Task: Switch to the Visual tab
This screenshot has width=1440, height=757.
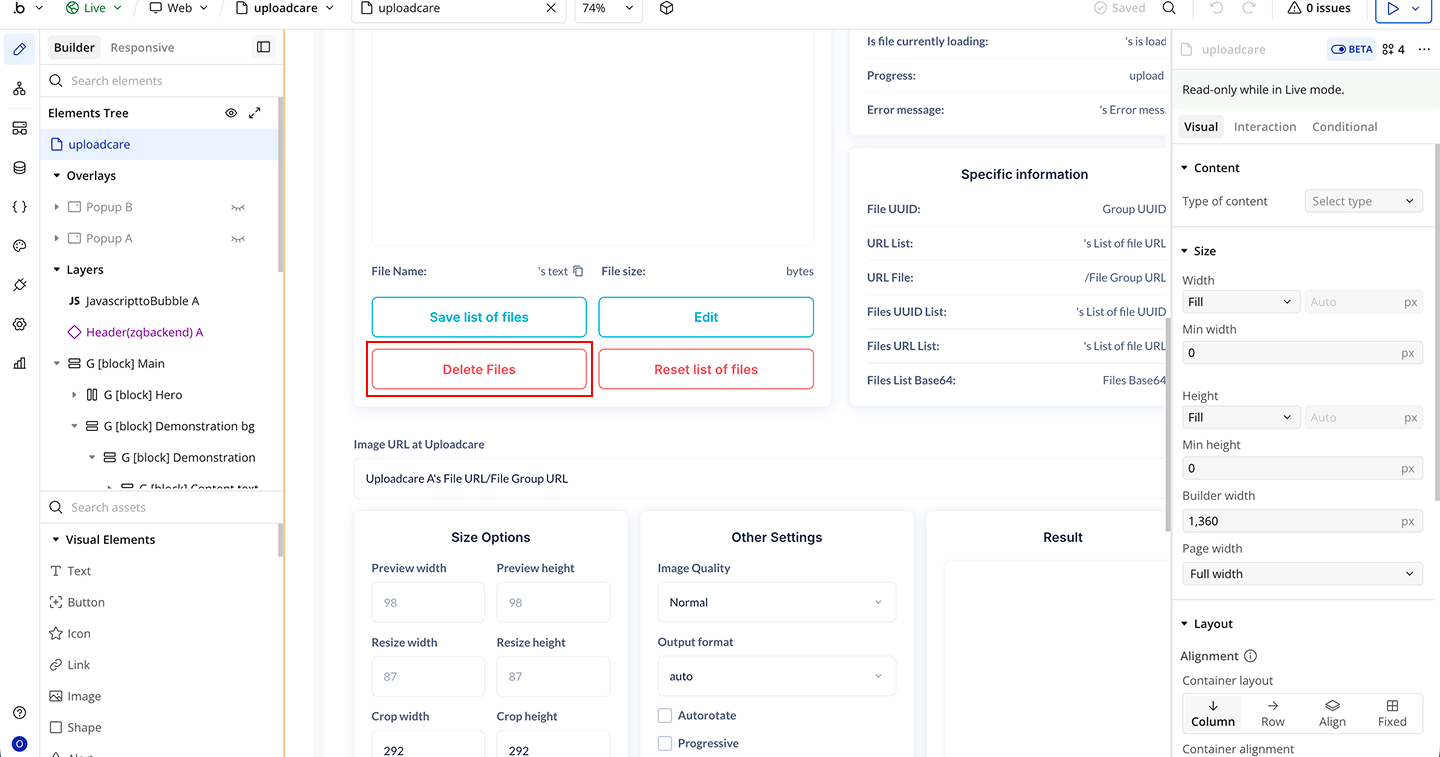Action: (x=1201, y=127)
